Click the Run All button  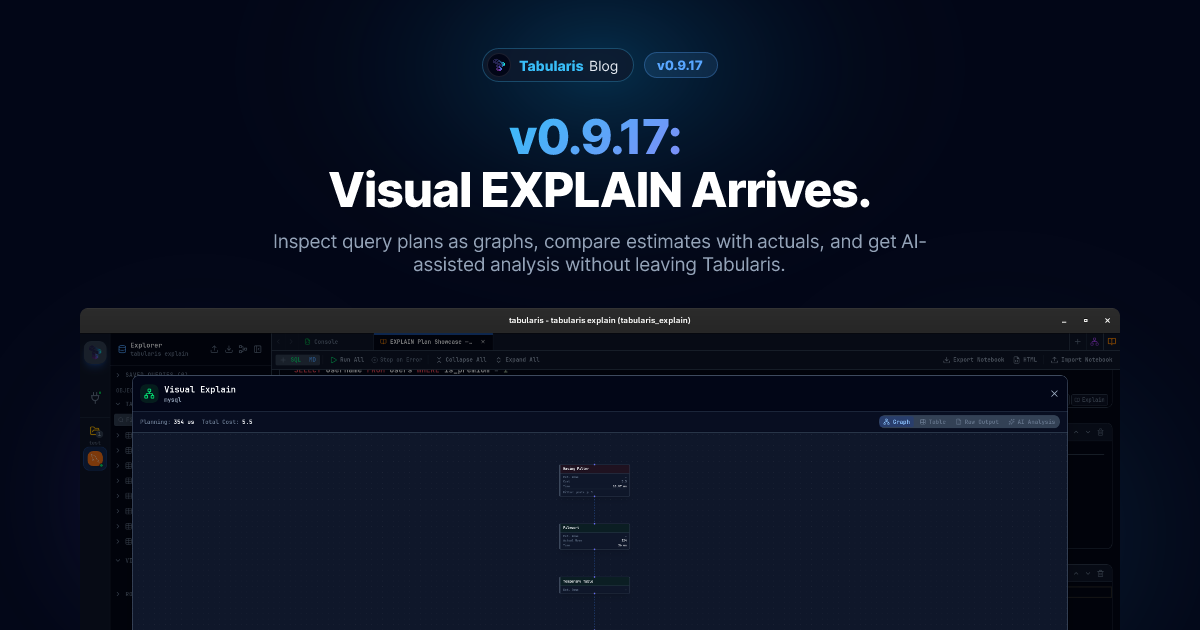[349, 360]
